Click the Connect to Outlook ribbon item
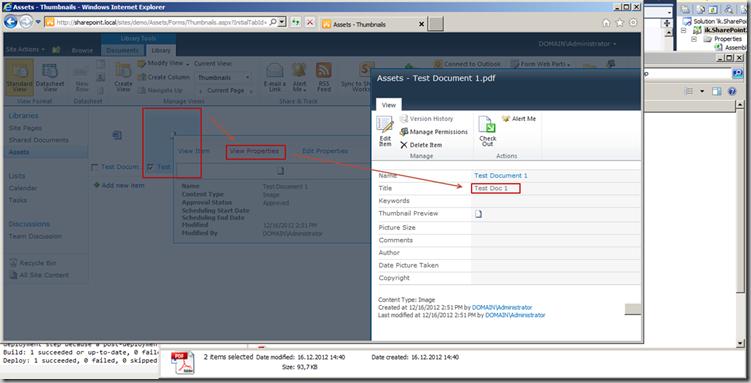This screenshot has width=751, height=383. [x=467, y=64]
